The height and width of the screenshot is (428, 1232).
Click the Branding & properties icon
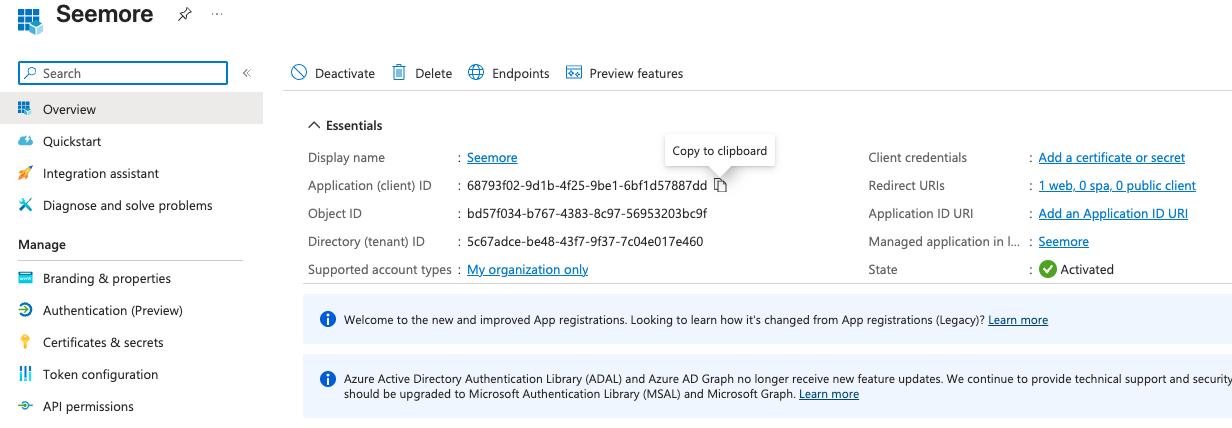coord(25,278)
